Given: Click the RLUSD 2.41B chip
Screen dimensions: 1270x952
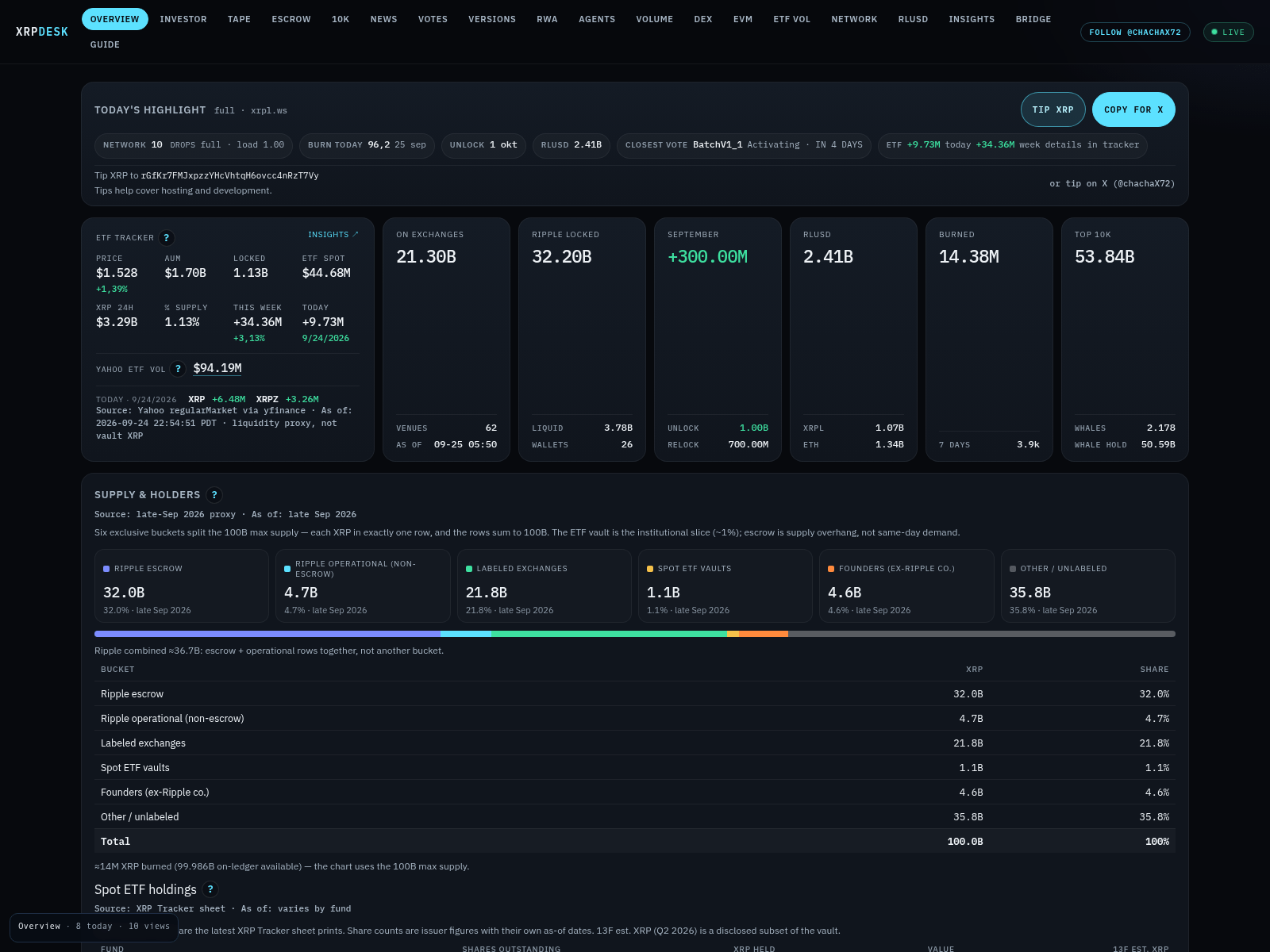Looking at the screenshot, I should 571,145.
